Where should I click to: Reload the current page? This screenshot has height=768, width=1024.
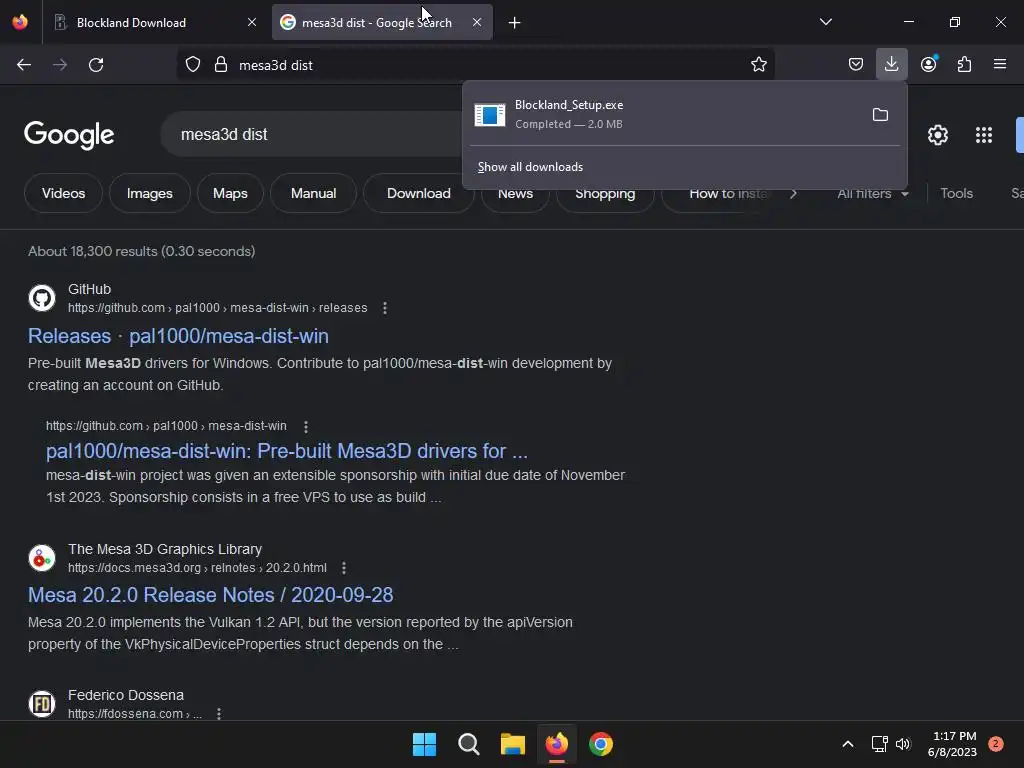[96, 65]
